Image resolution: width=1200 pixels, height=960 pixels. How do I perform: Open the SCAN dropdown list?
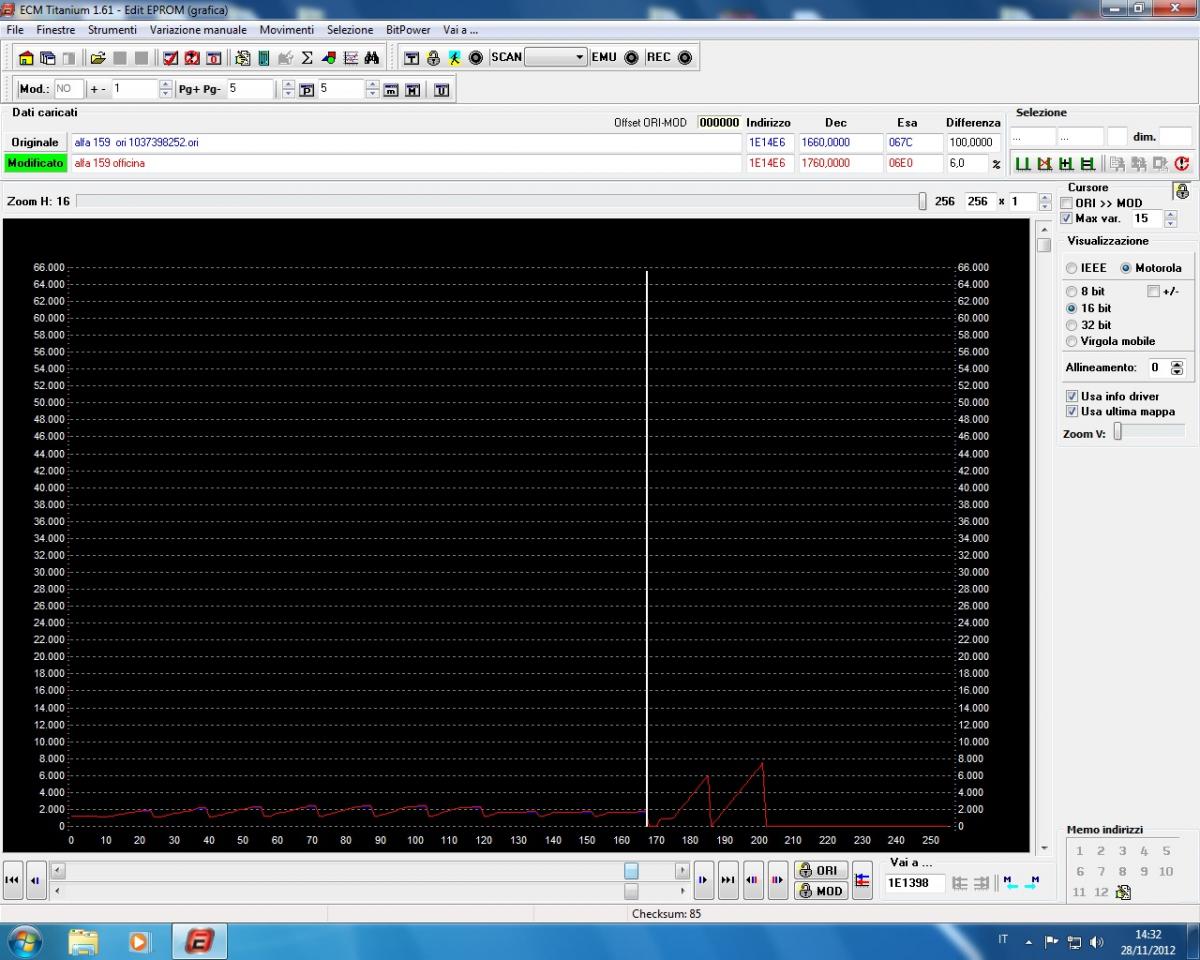tap(580, 57)
